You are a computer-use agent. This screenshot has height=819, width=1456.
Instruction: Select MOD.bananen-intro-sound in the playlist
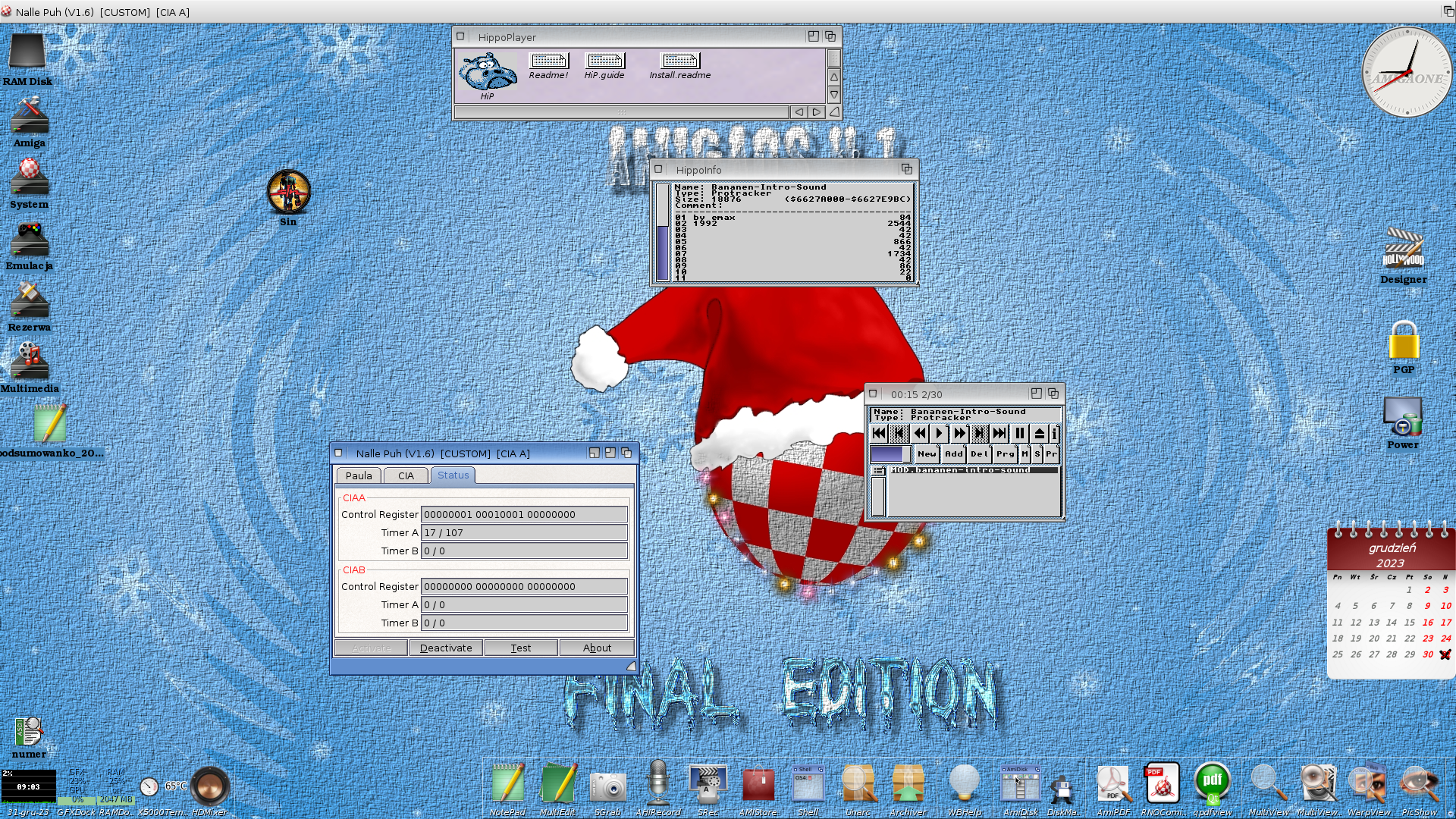(x=974, y=470)
